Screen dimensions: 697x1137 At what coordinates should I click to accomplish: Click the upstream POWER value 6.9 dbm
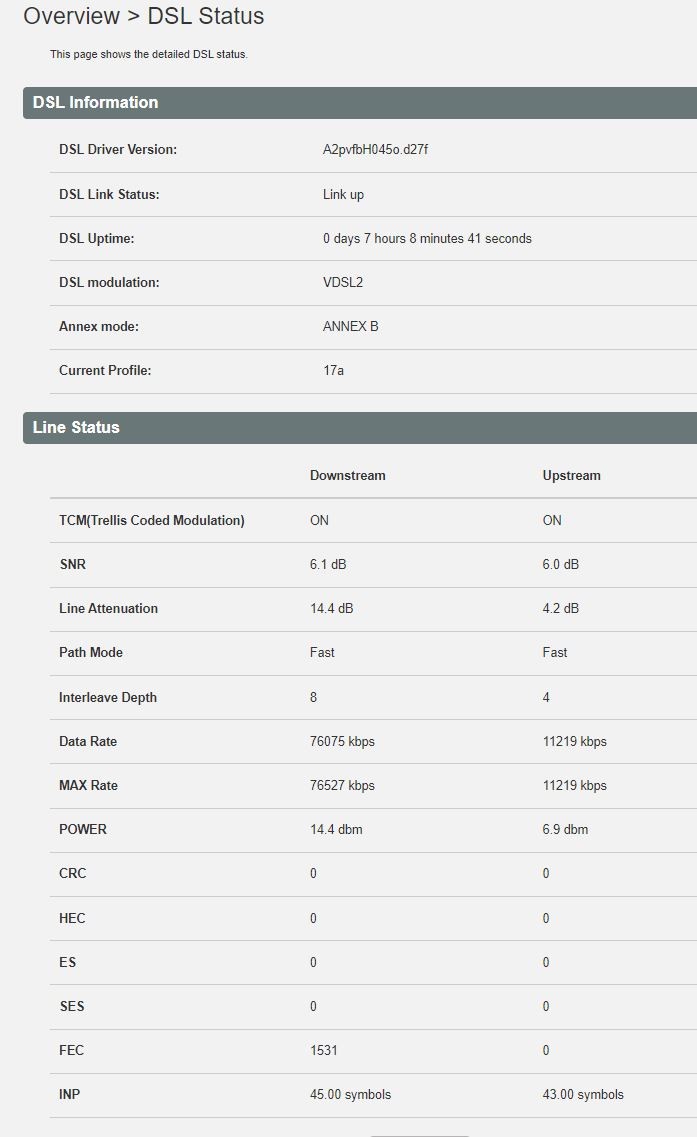pos(565,830)
